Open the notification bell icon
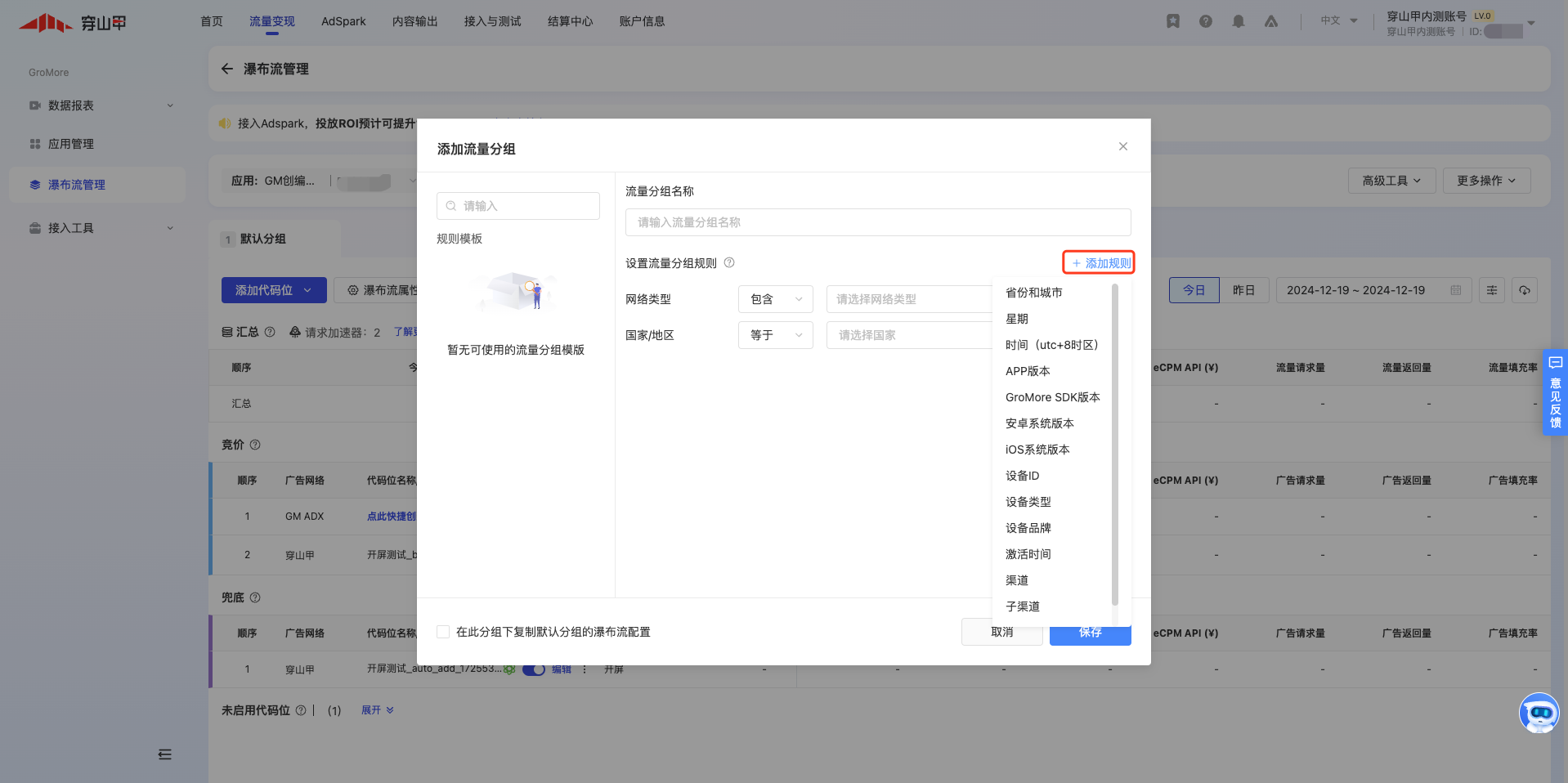The width and height of the screenshot is (1568, 783). 1239,21
